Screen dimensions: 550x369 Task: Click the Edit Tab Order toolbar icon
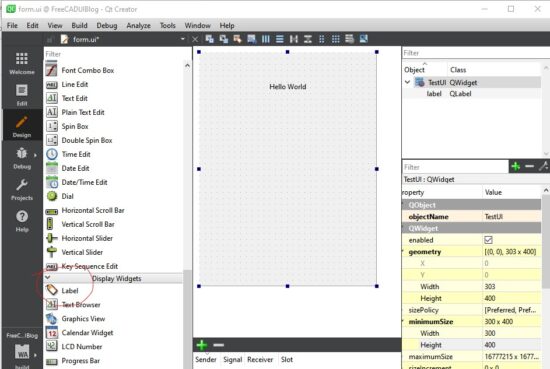251,39
